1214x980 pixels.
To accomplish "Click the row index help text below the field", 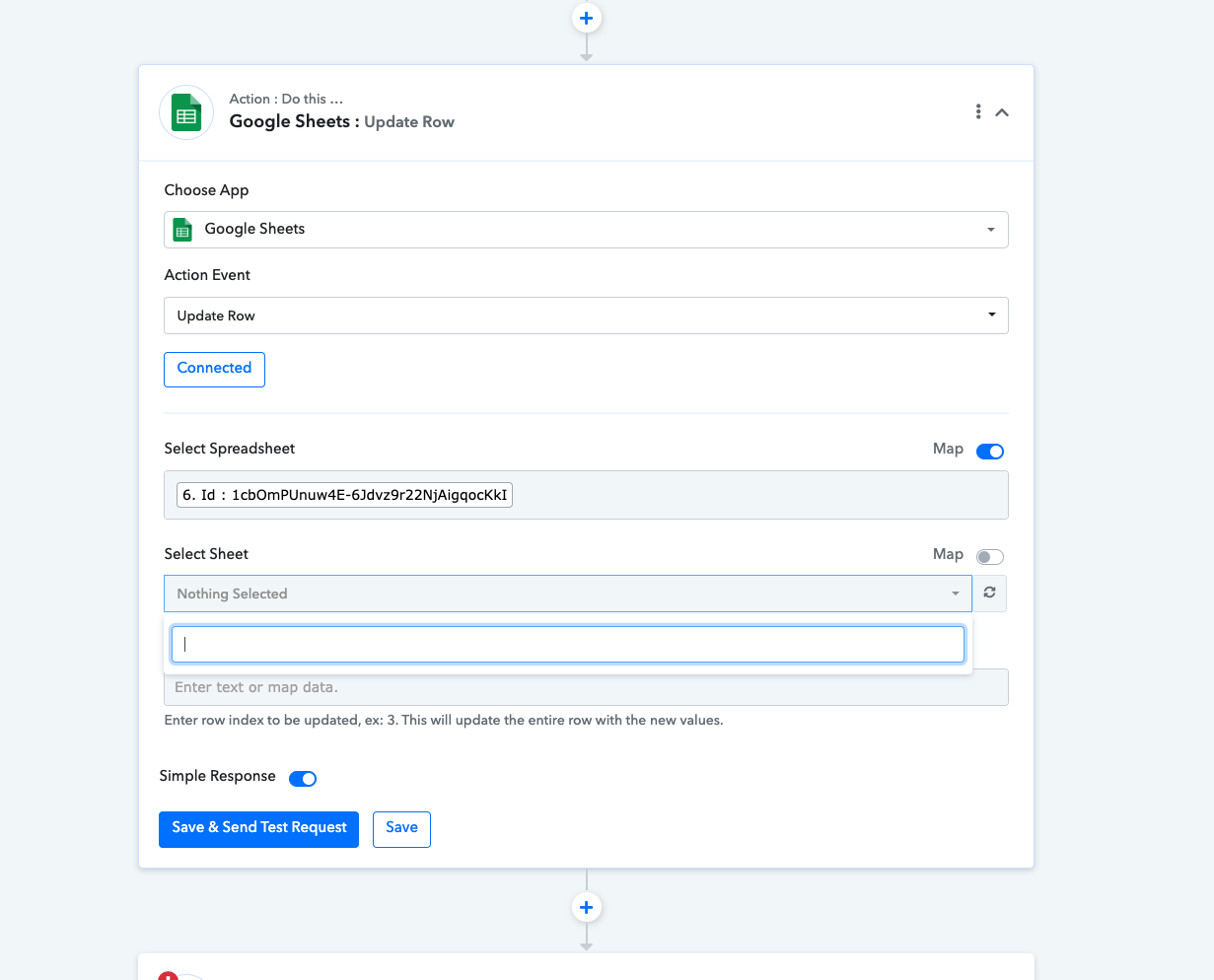I will tap(444, 721).
